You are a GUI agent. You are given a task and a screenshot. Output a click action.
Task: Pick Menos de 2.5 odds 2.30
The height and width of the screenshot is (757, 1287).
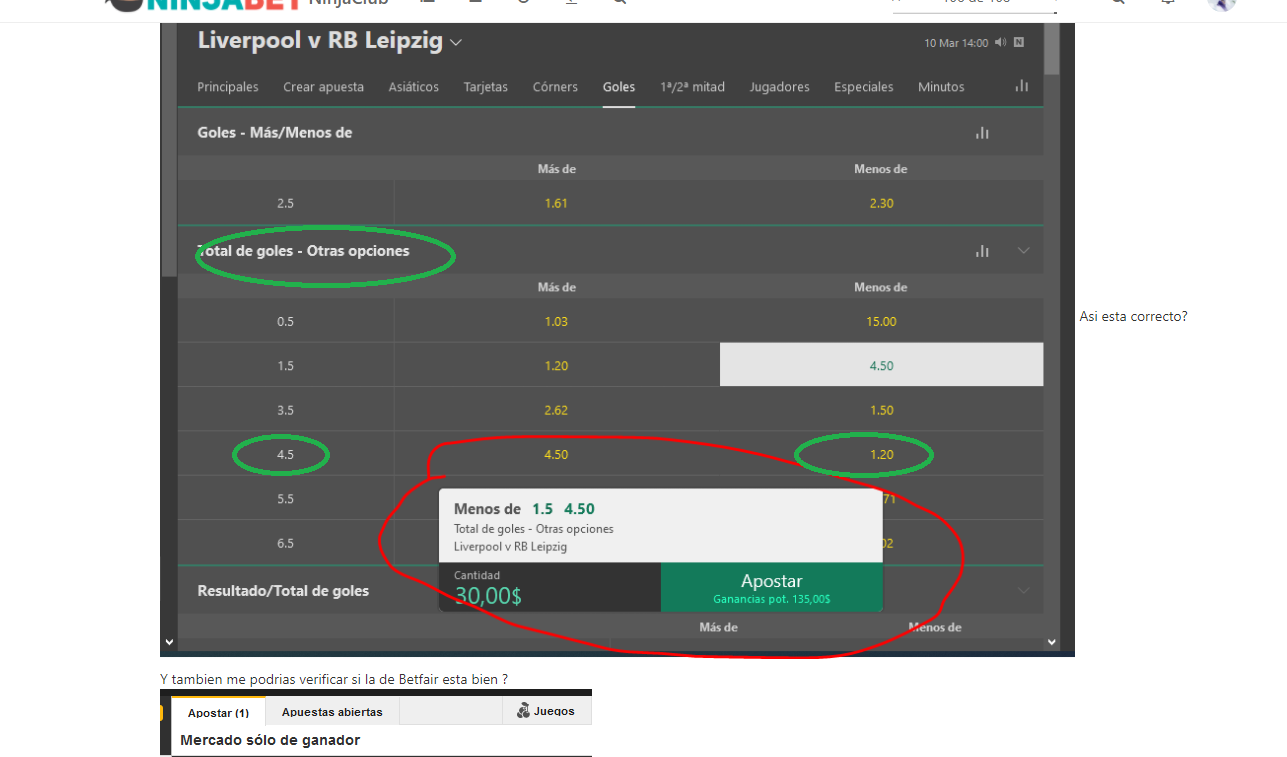pos(881,203)
